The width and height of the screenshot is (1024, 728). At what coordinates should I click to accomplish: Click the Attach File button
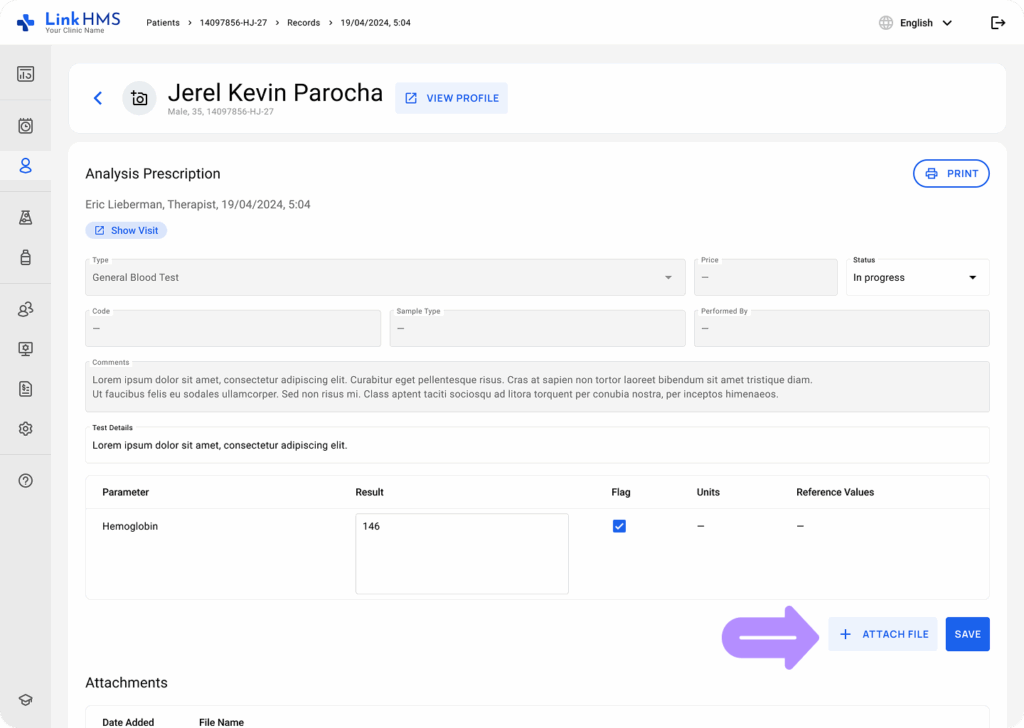tap(882, 634)
